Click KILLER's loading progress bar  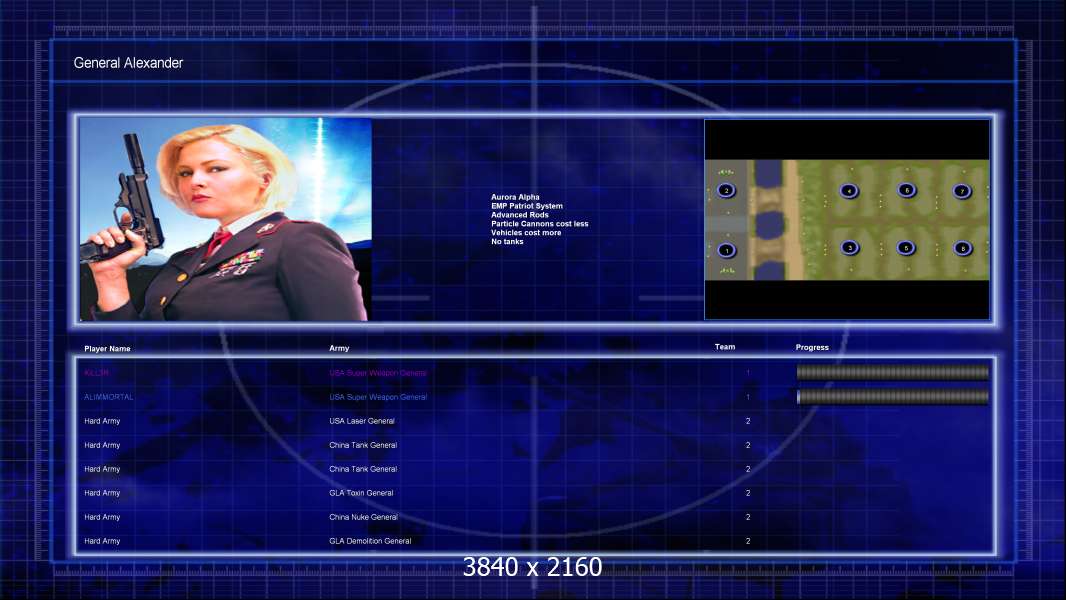click(893, 372)
